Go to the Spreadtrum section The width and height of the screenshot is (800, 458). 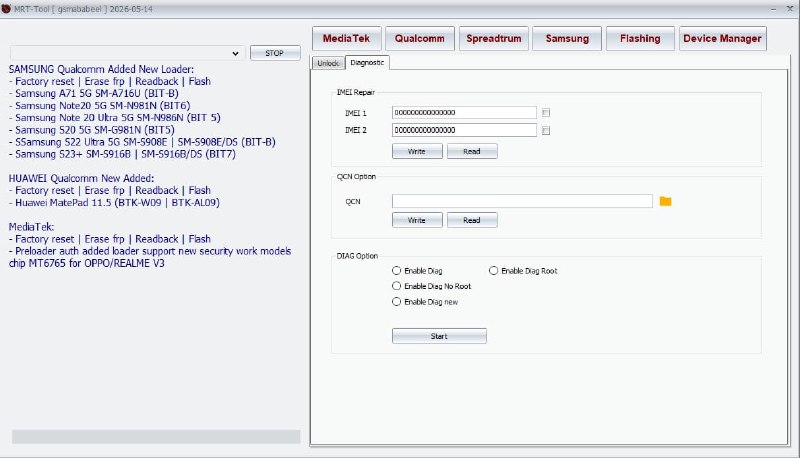(493, 39)
